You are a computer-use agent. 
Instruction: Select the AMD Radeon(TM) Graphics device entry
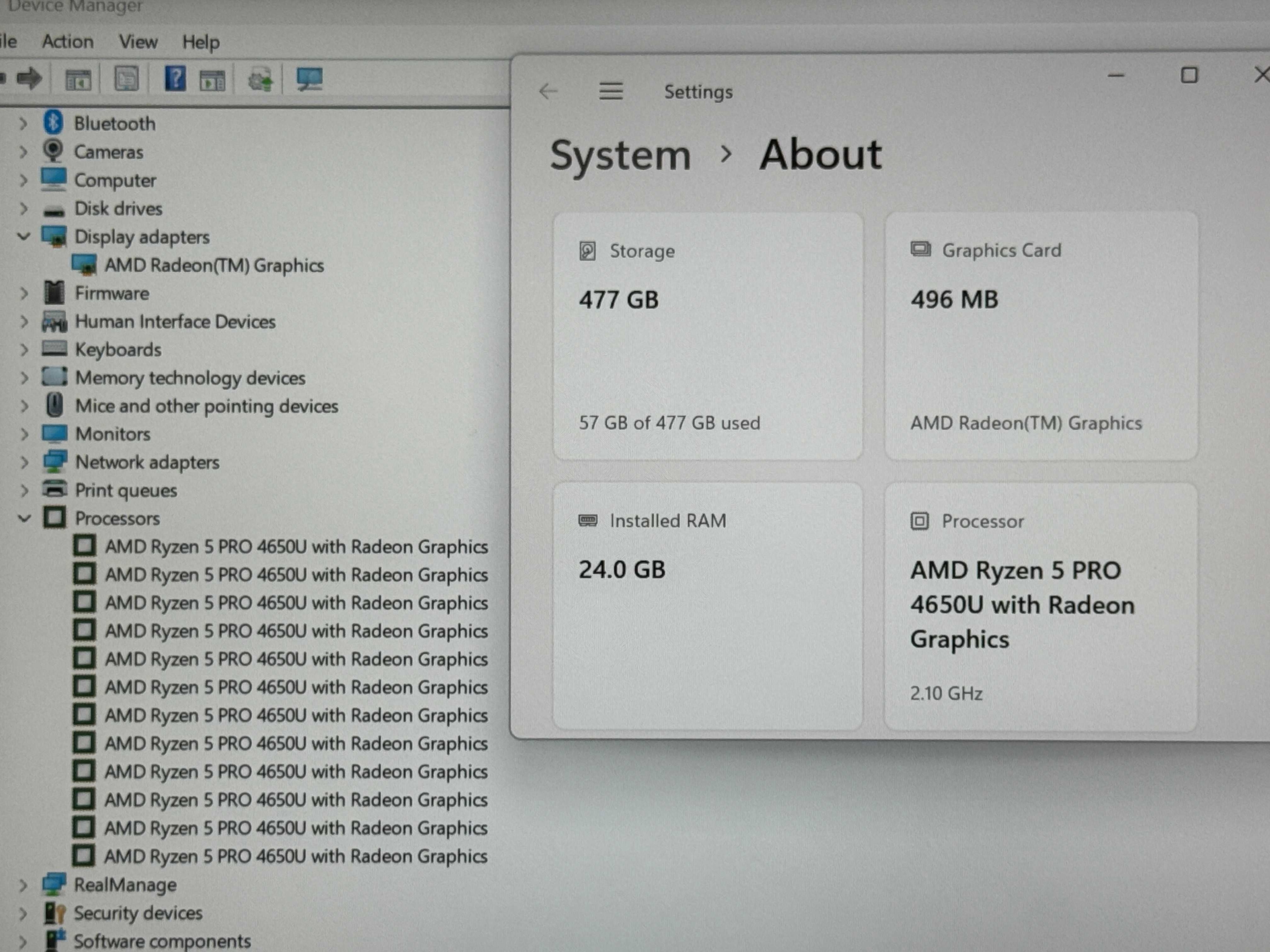(x=214, y=265)
